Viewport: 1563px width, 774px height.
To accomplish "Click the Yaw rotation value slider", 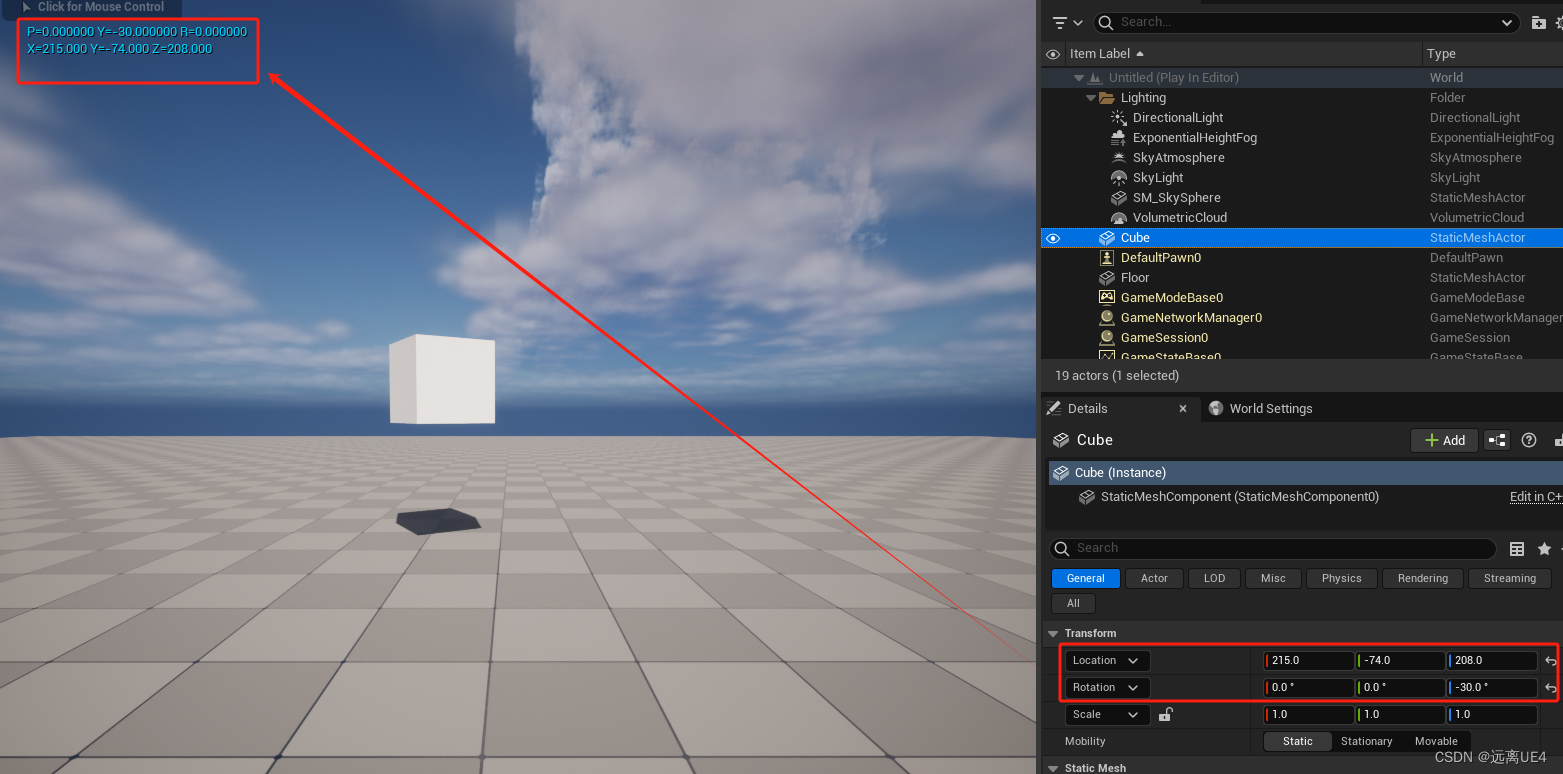I will [1492, 687].
